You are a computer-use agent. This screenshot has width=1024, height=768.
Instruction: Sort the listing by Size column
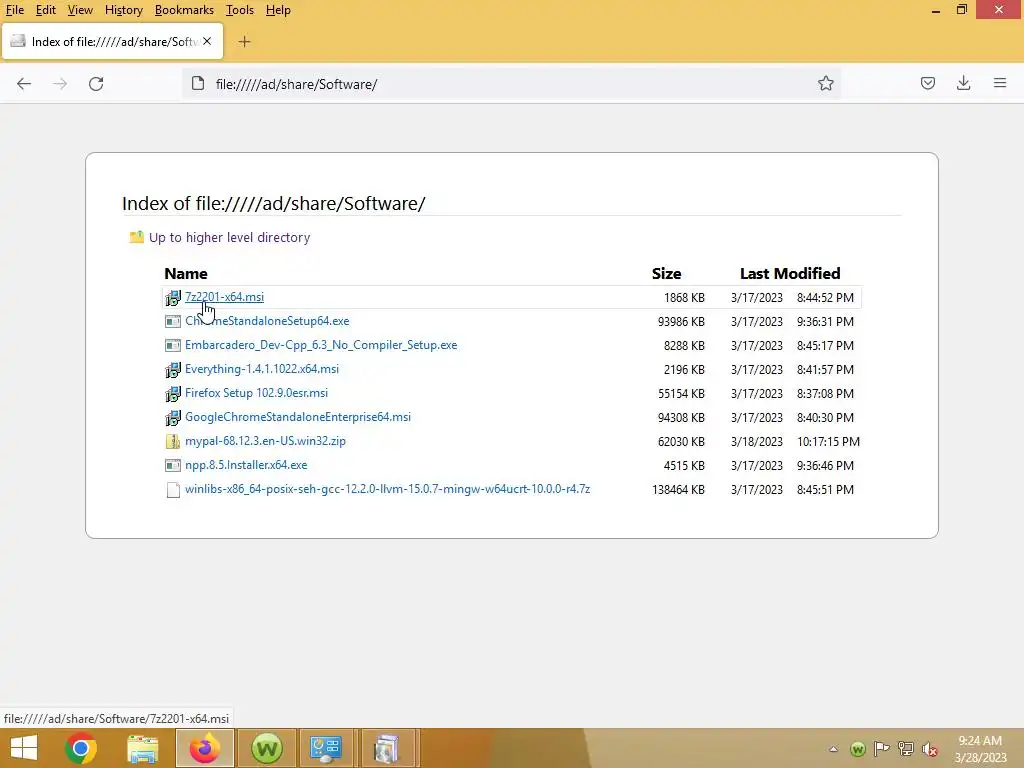[x=666, y=274]
